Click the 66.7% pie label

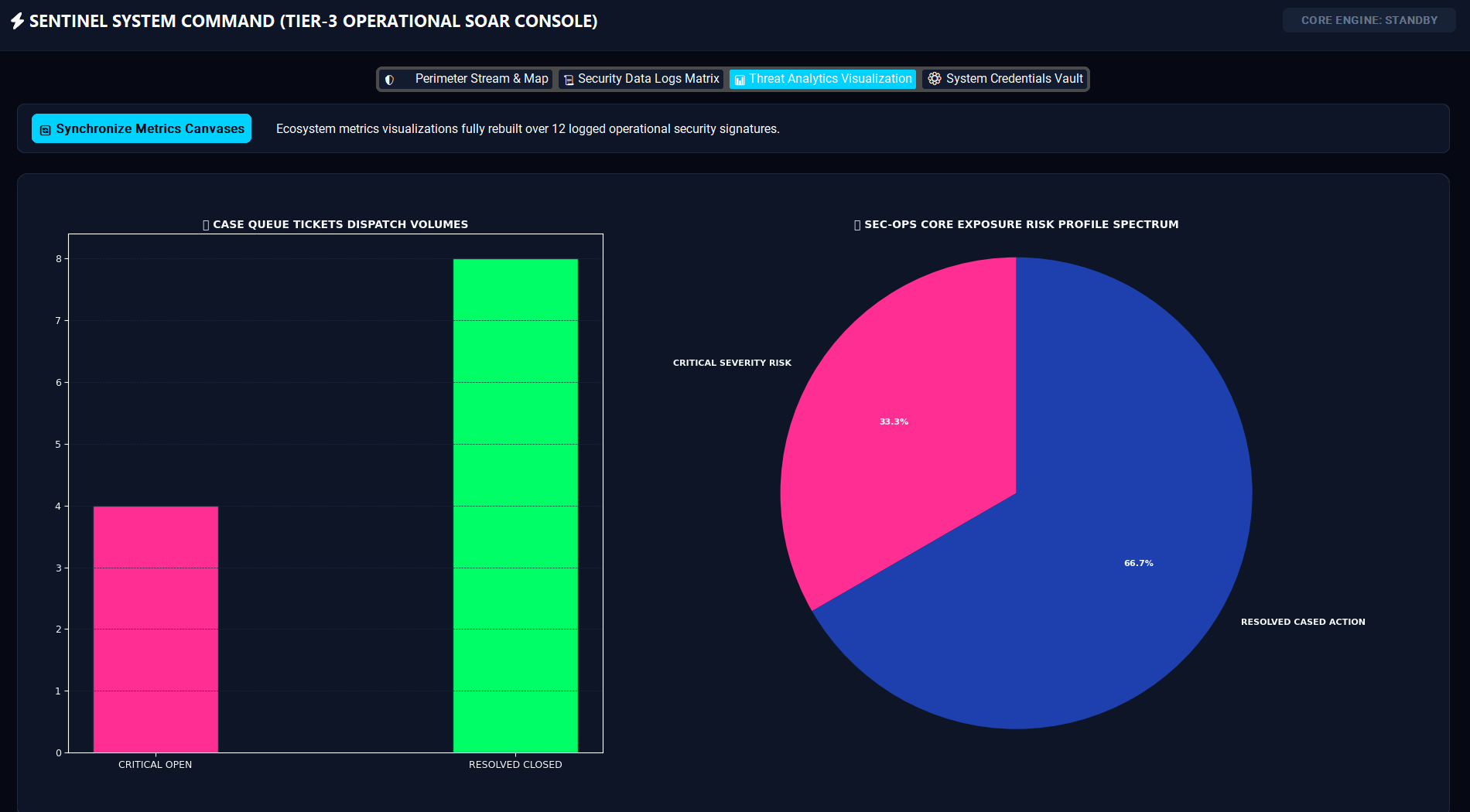[1138, 563]
